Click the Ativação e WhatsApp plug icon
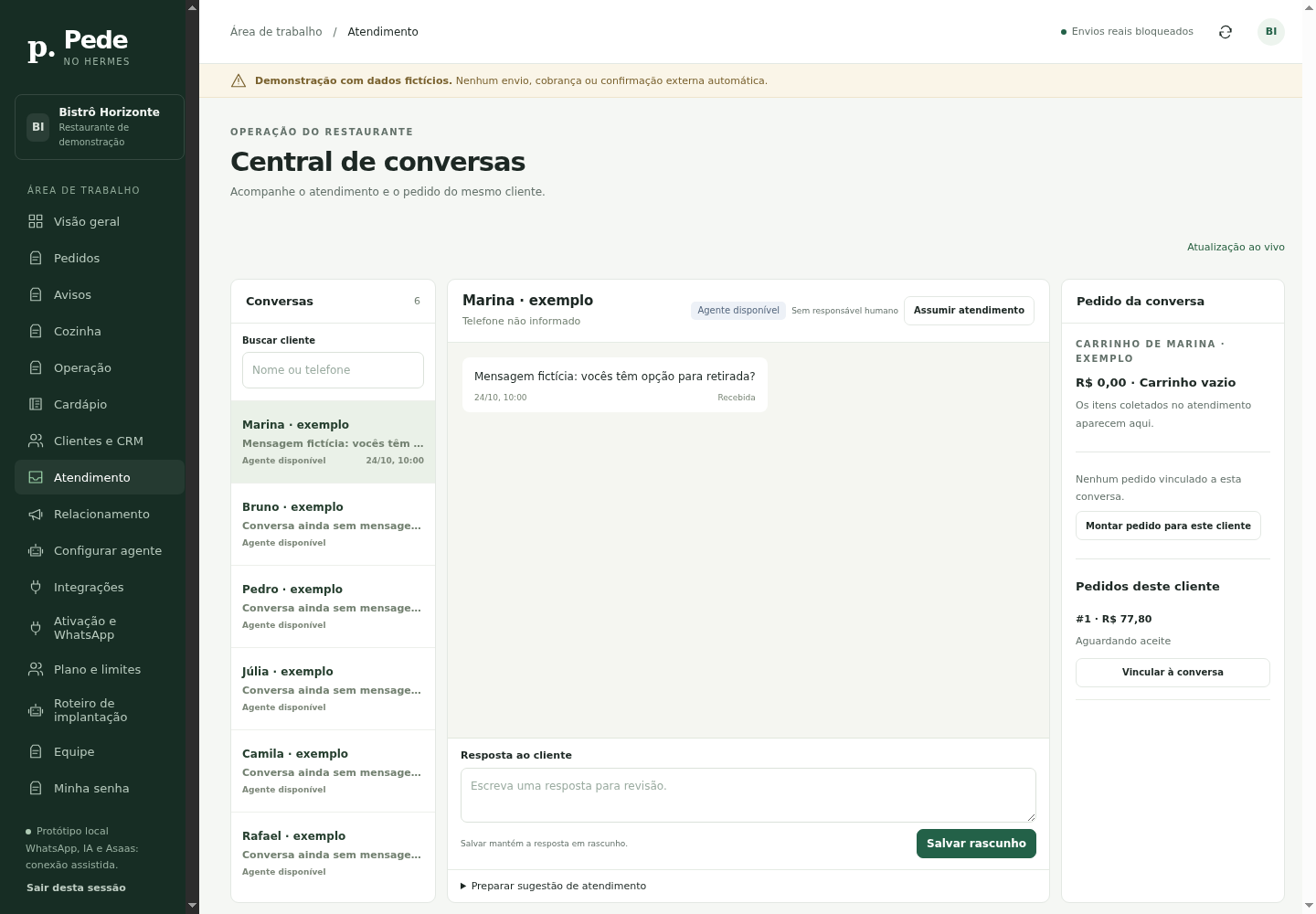Screen dimensions: 1316x914 (x=36, y=628)
